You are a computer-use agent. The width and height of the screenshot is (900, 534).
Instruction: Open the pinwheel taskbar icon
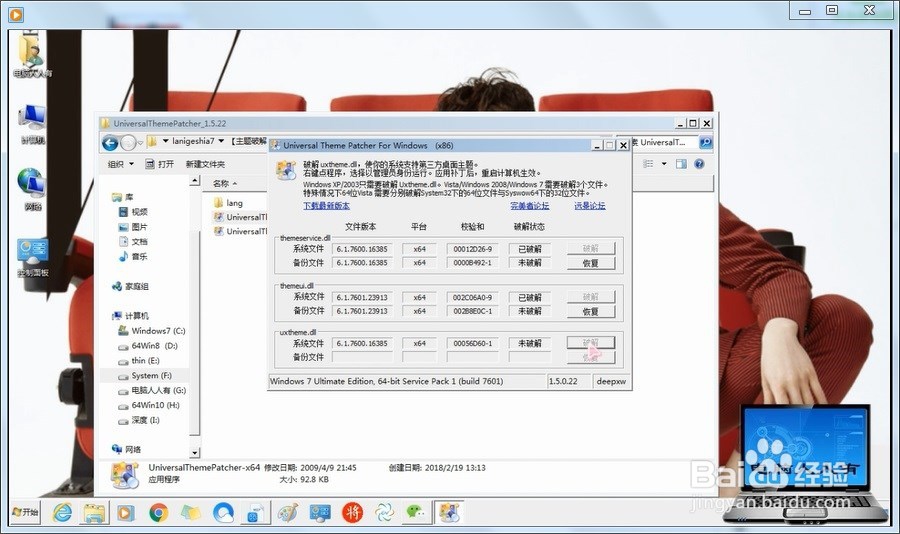point(384,512)
